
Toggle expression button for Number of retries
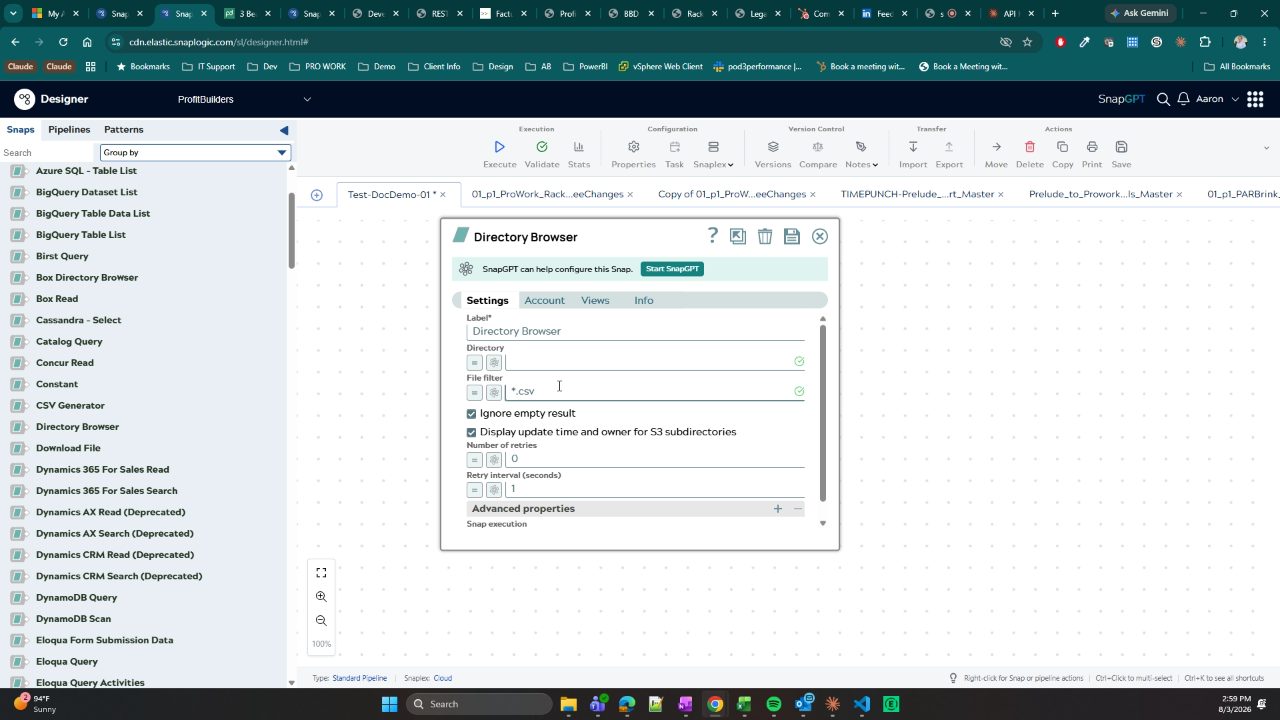click(x=475, y=460)
